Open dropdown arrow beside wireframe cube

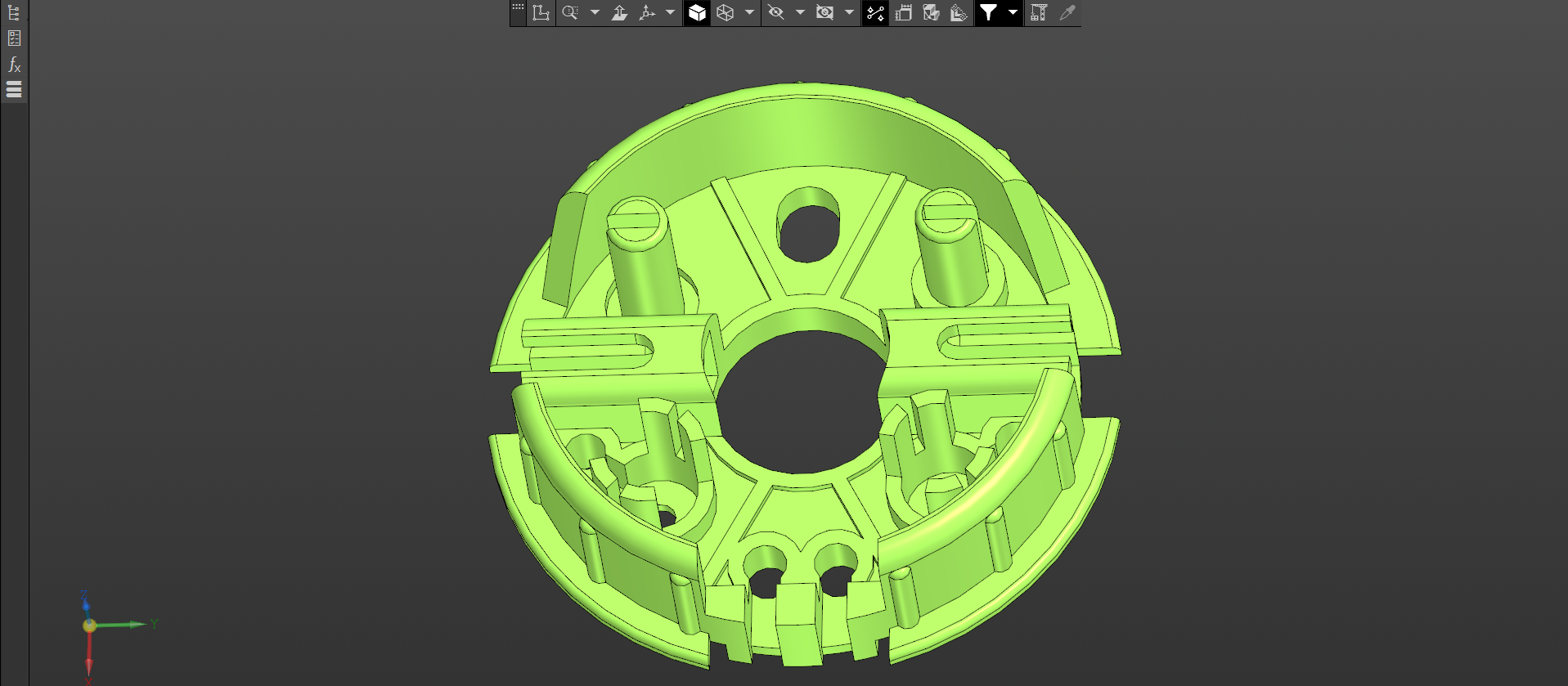(749, 12)
